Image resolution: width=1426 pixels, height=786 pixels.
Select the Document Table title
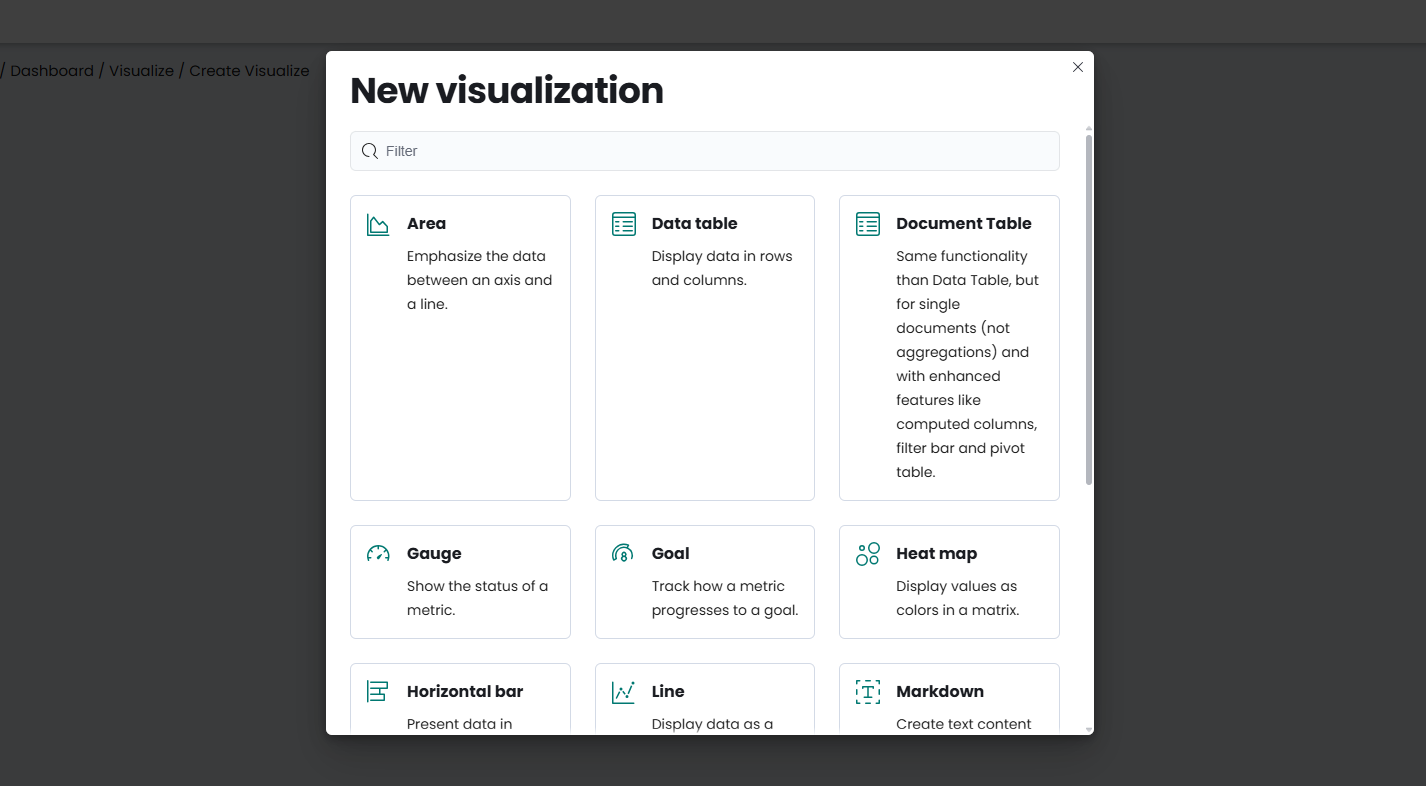tap(964, 224)
